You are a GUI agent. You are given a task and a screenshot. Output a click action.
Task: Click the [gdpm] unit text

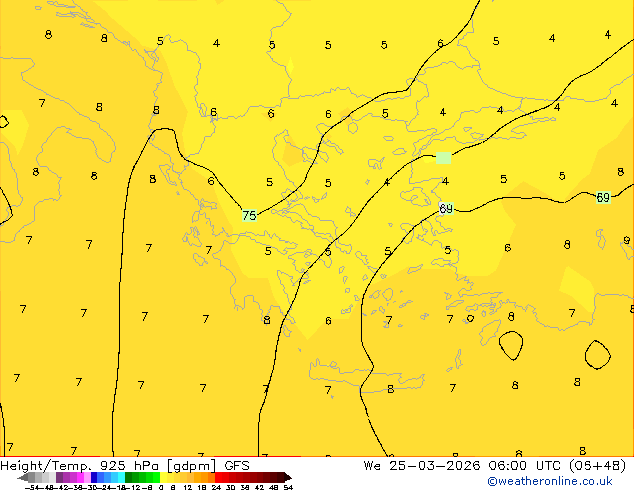point(191,466)
